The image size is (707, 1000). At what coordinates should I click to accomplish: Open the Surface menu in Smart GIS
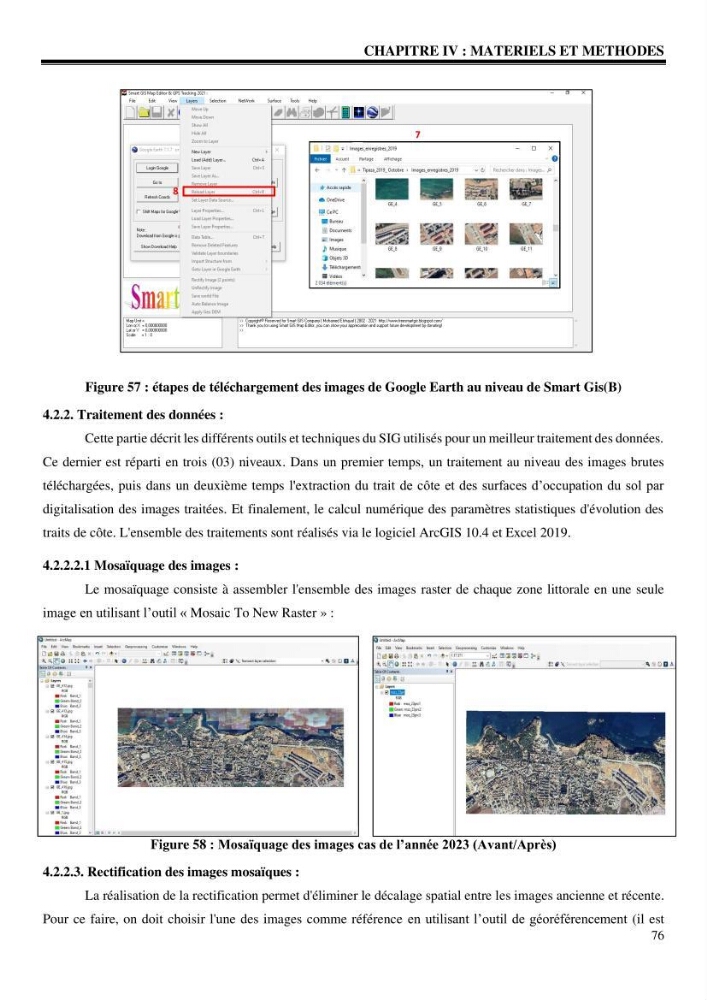coord(274,101)
